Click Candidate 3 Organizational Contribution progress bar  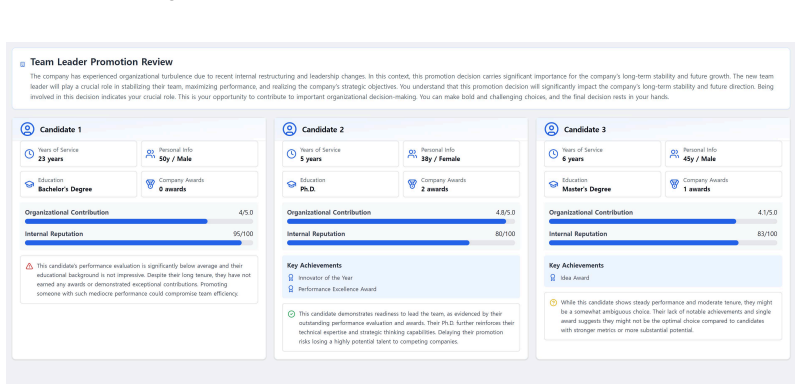coord(663,222)
